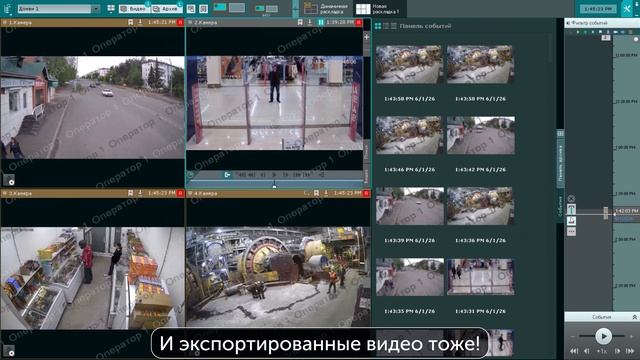Open first 1:43:50 PM event thumbnail
The height and width of the screenshot is (360, 640).
(409, 64)
